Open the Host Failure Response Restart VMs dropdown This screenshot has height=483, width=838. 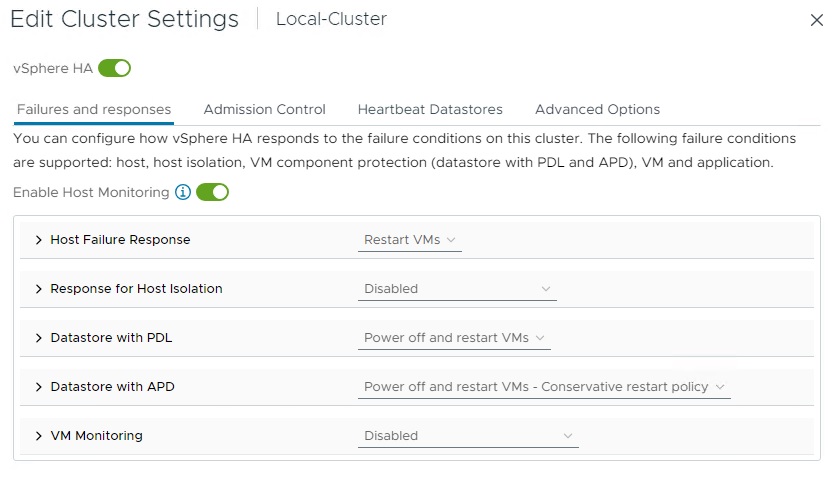410,240
